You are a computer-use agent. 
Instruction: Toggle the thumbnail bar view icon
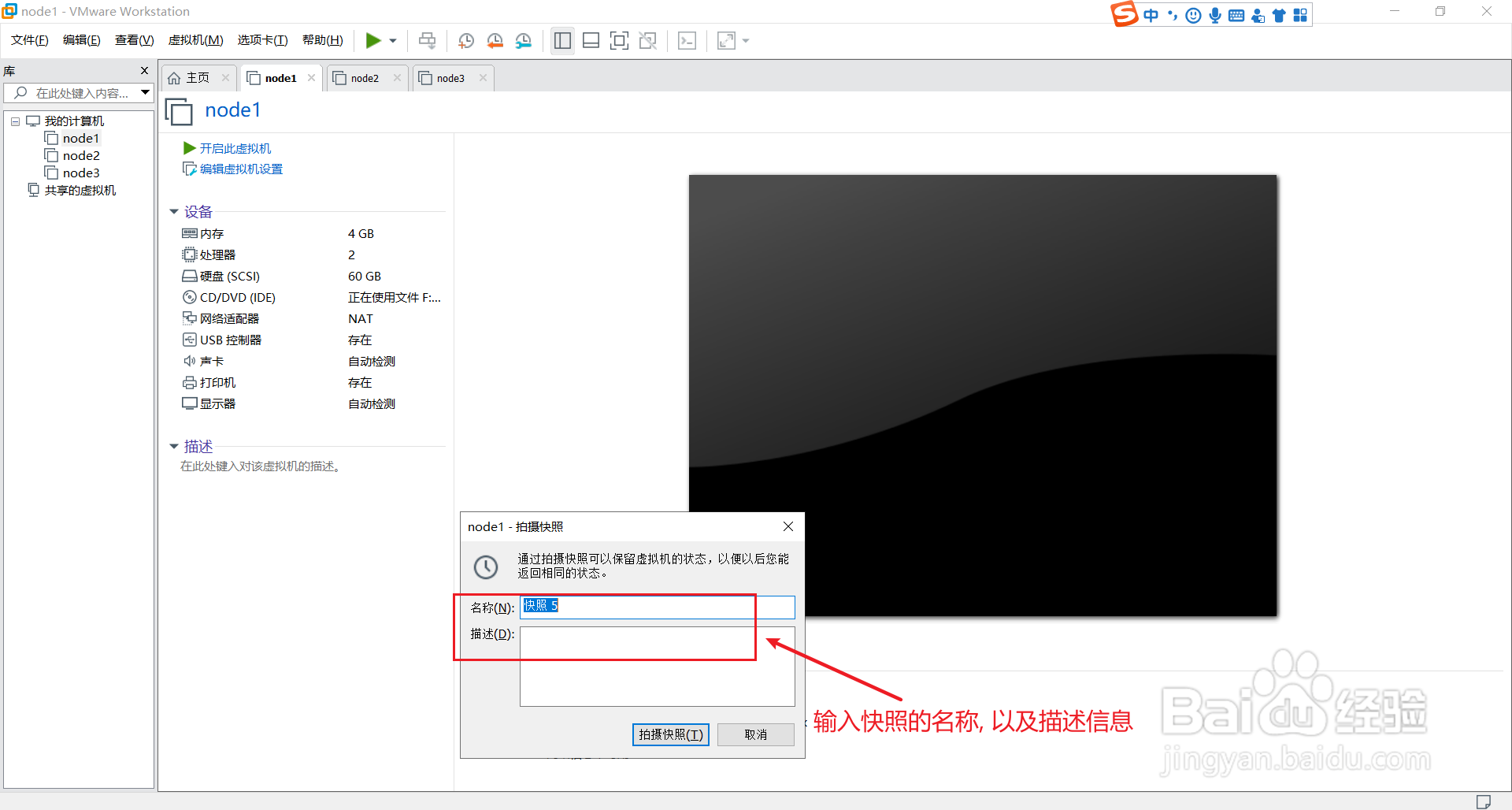pyautogui.click(x=591, y=40)
